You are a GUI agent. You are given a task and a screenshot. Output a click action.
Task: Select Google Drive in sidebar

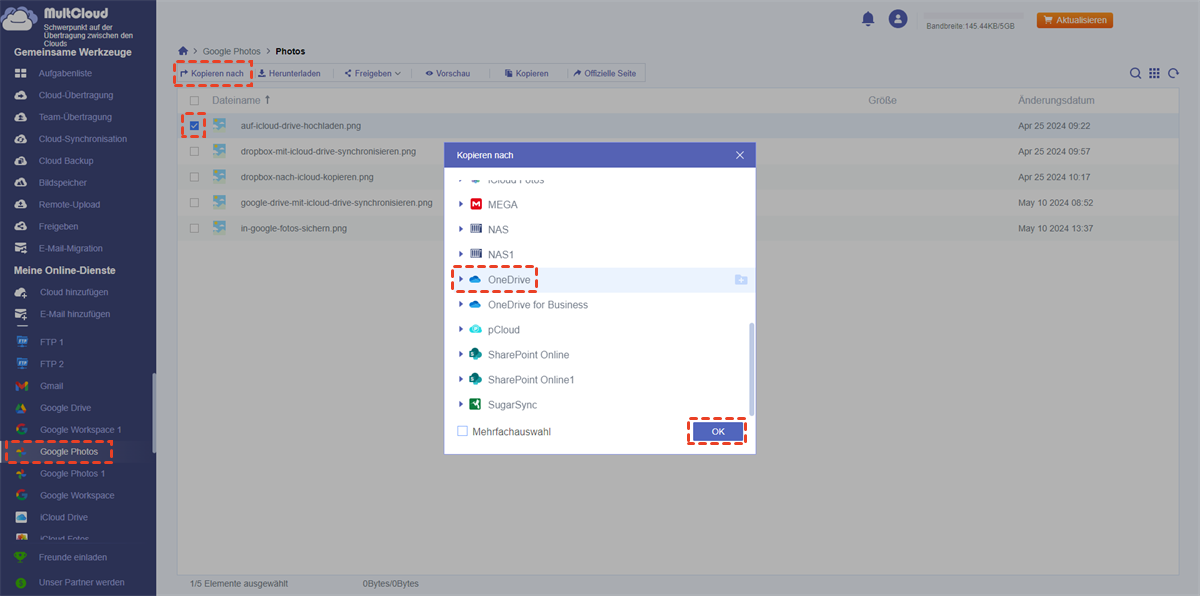coord(66,408)
